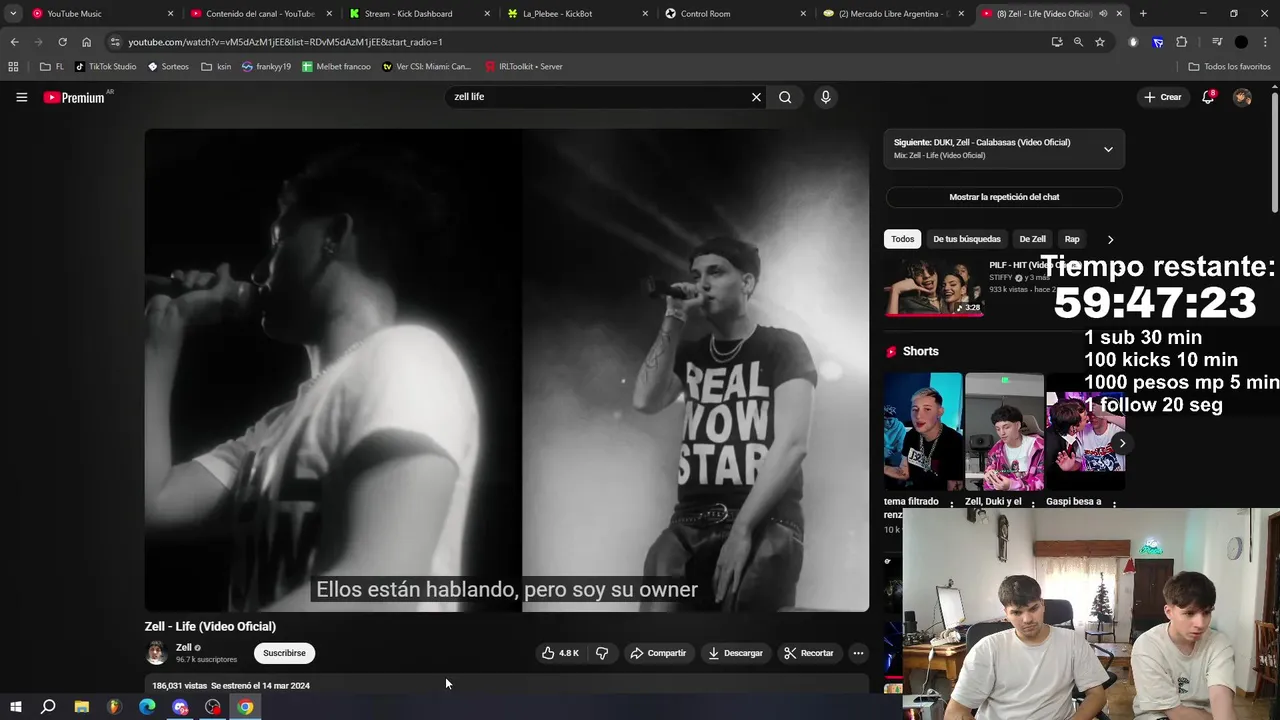Image resolution: width=1280 pixels, height=720 pixels.
Task: Open FL Studio from taskbar
Action: [x=114, y=707]
